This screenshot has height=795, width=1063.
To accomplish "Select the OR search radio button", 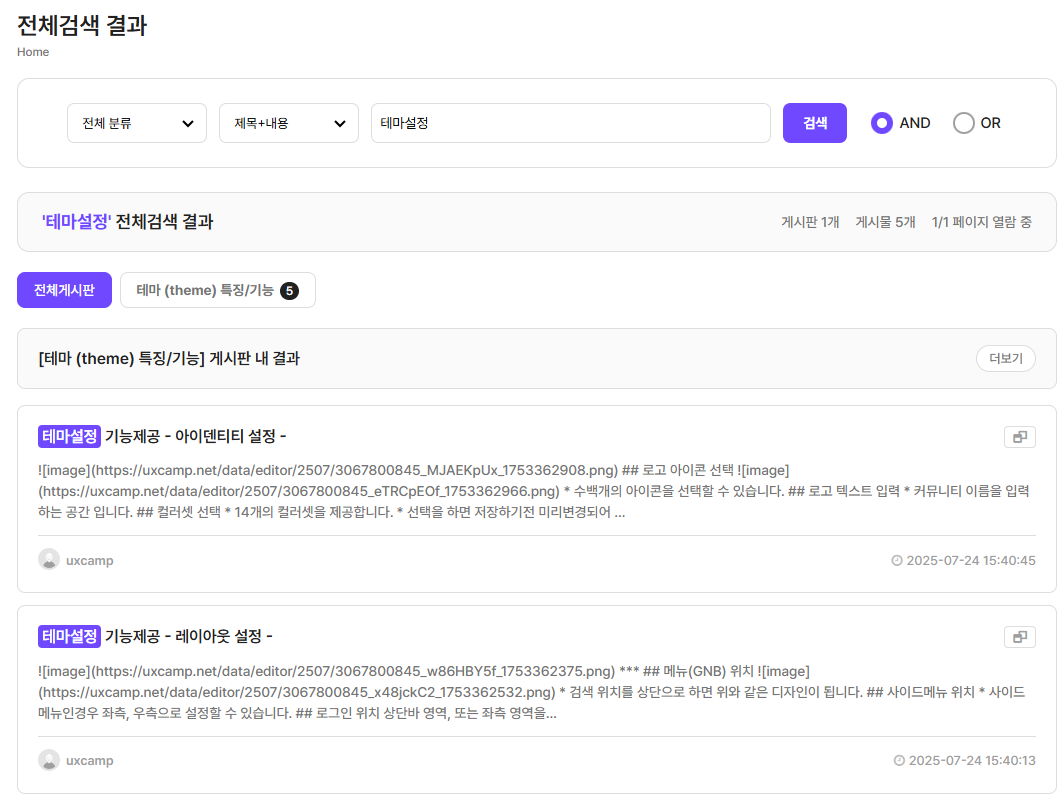I will [963, 123].
